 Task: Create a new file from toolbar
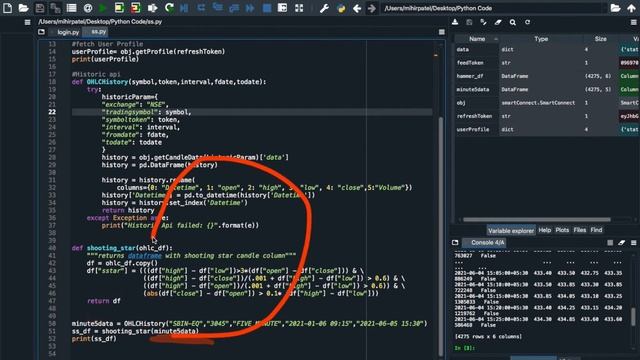(7, 8)
